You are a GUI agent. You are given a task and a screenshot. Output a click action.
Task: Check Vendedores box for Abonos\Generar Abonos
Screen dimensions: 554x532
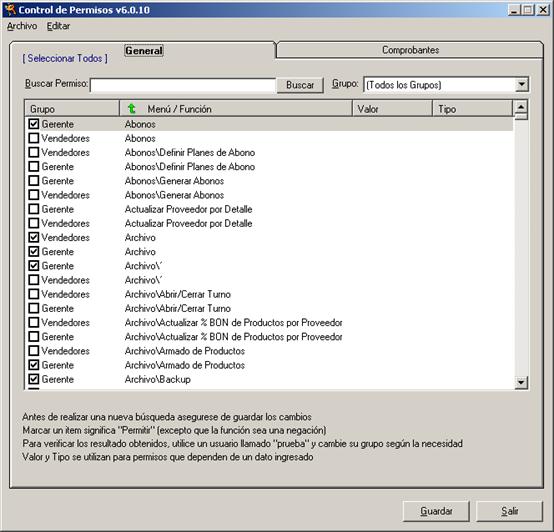[x=34, y=195]
